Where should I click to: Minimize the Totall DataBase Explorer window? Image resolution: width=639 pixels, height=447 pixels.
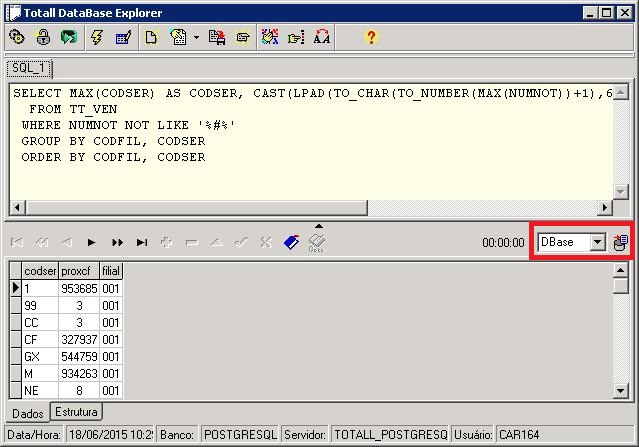[x=590, y=13]
